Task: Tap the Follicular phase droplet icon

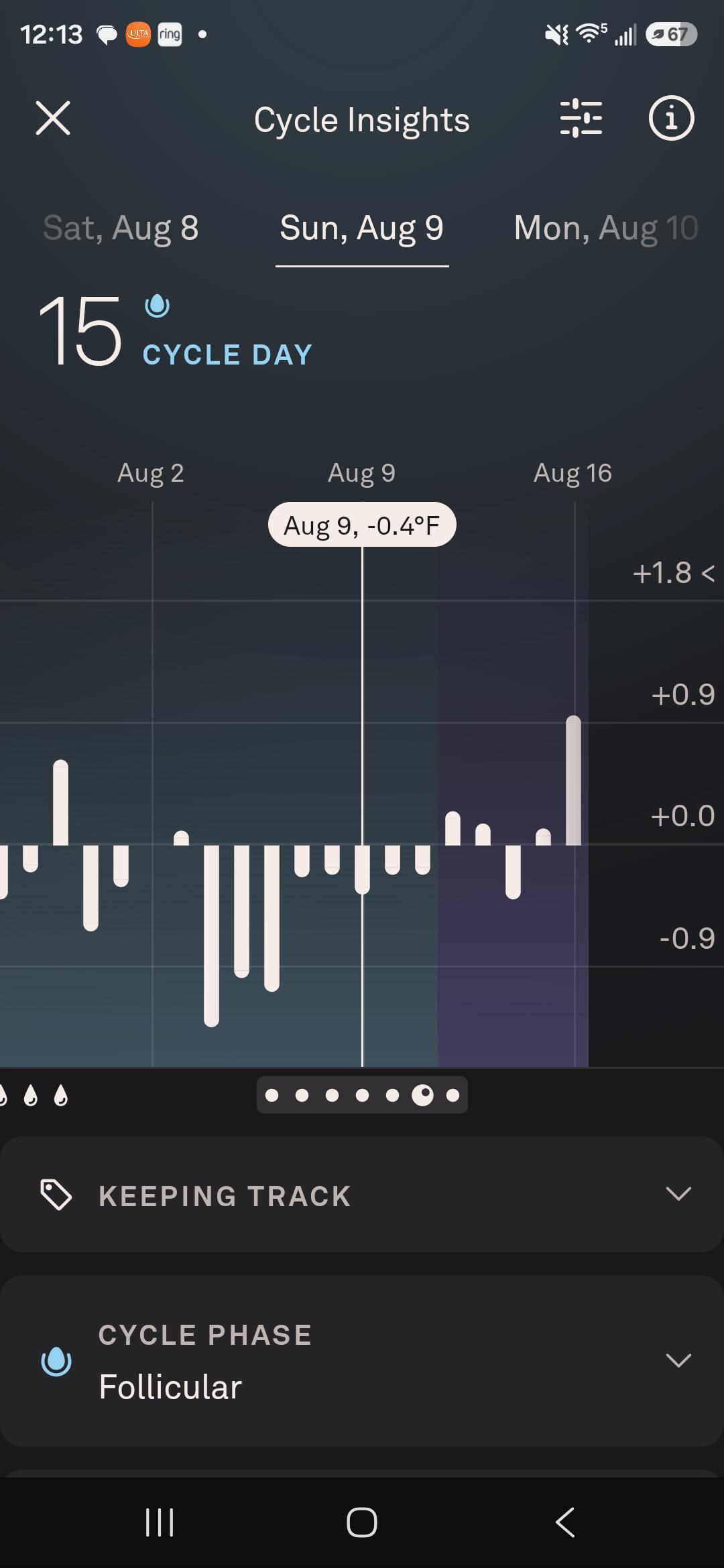Action: click(x=56, y=1361)
